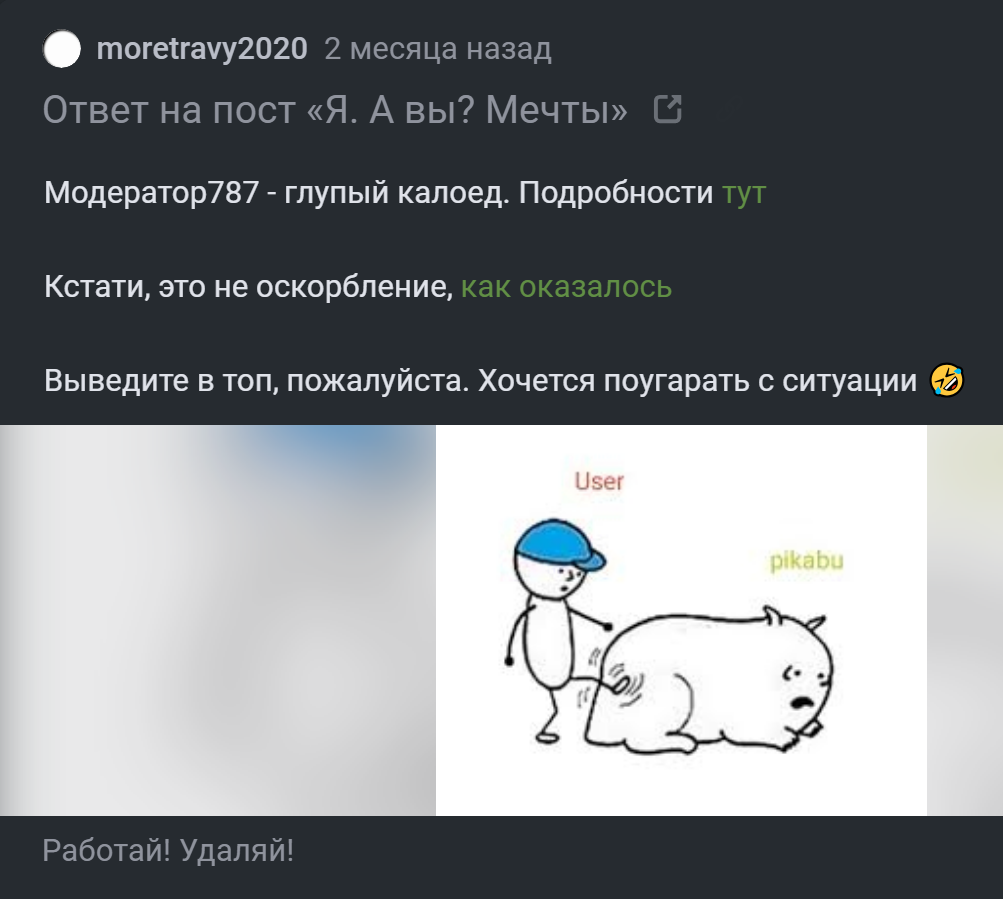
Task: Click the text "Кстати, это не оскорбление"
Action: [x=248, y=287]
